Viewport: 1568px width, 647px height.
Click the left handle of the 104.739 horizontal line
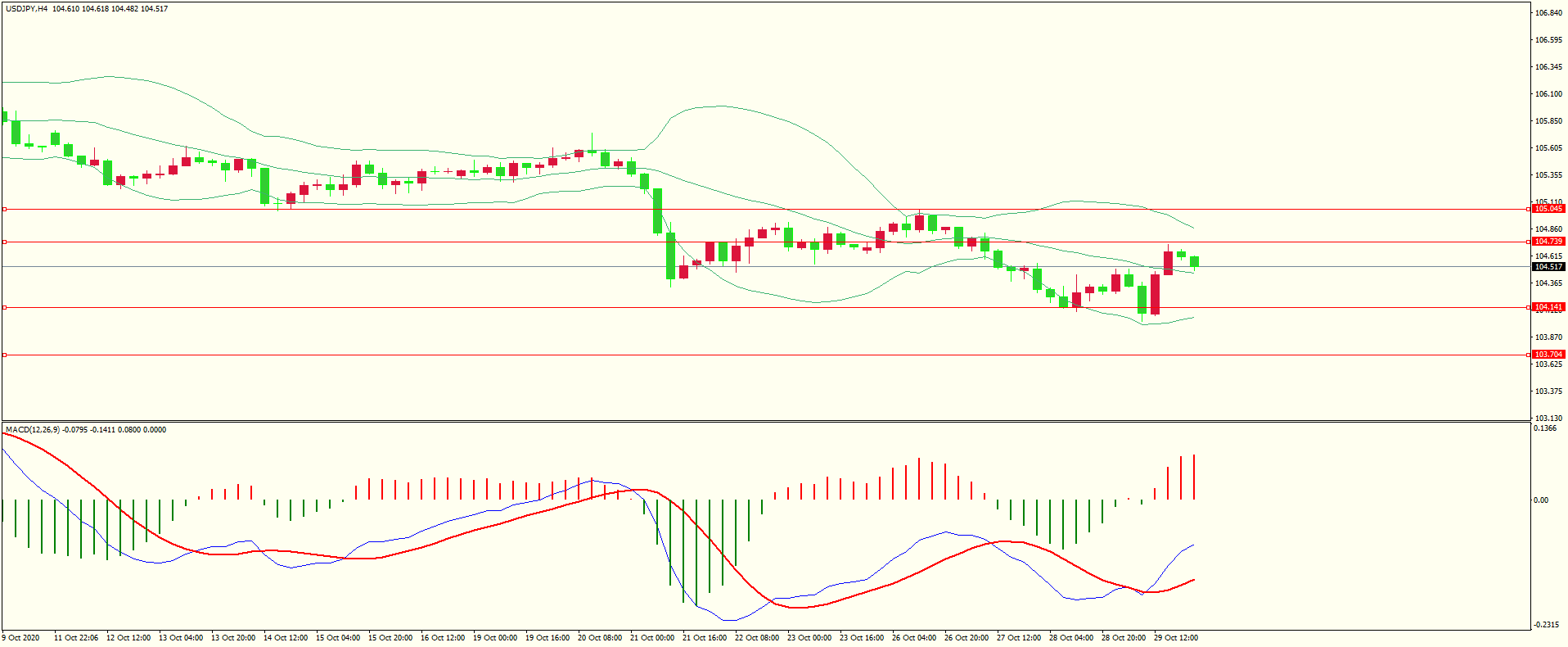click(4, 242)
